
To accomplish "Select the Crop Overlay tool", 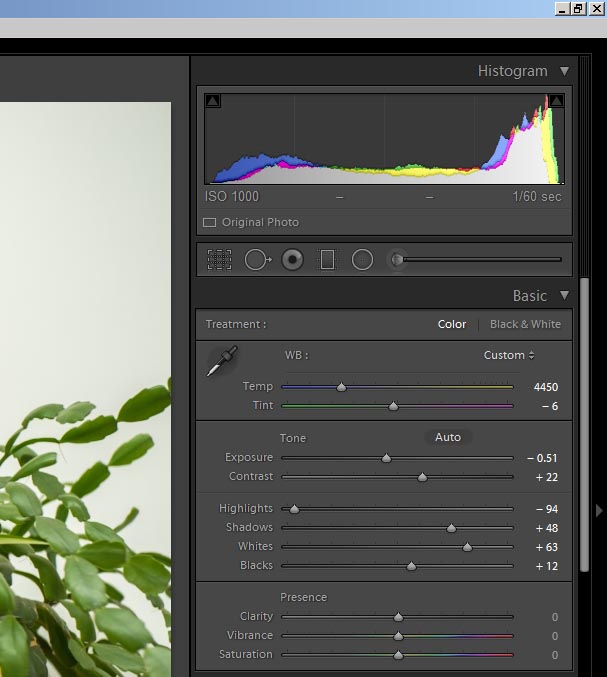I will point(219,260).
